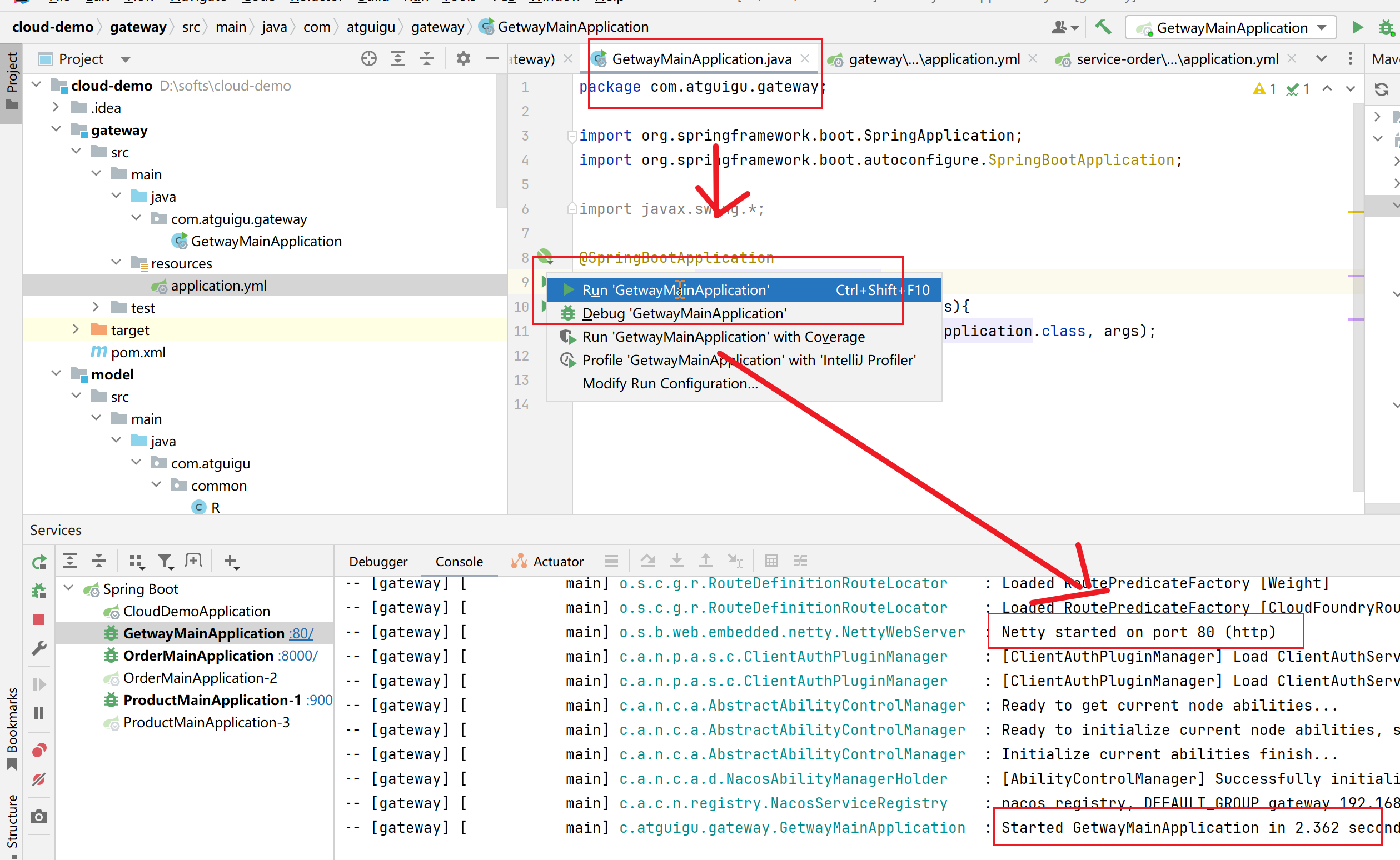Open the Actuator tab
The image size is (1400, 860).
[547, 561]
